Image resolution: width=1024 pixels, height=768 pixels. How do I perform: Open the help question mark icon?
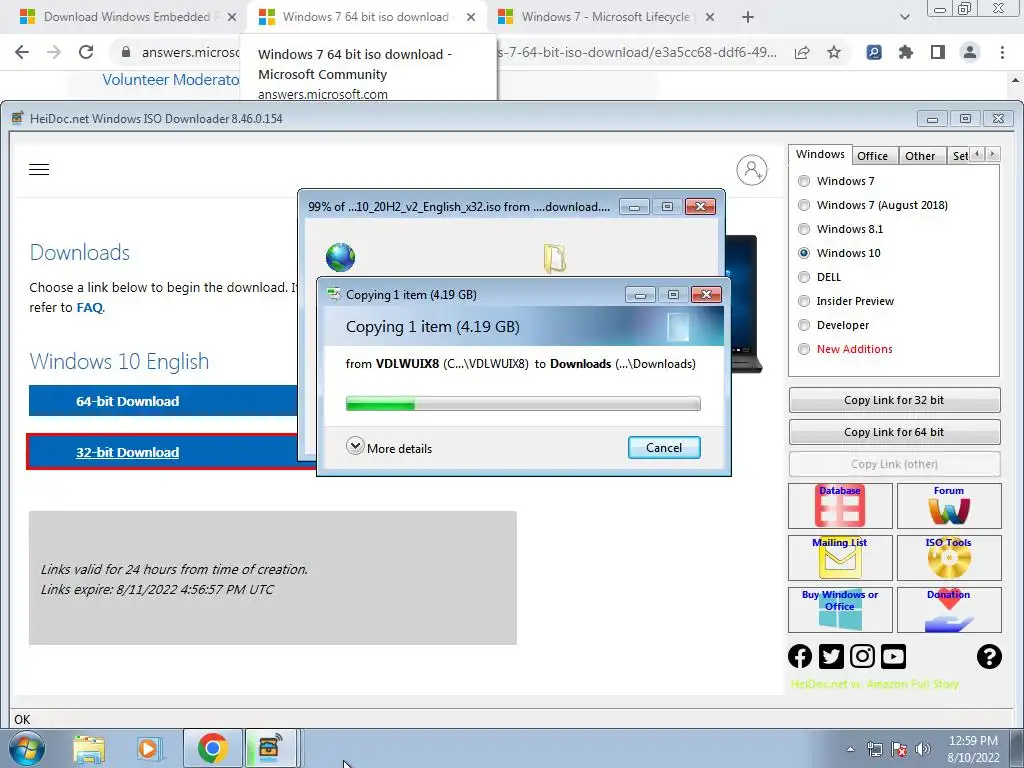pyautogui.click(x=989, y=656)
